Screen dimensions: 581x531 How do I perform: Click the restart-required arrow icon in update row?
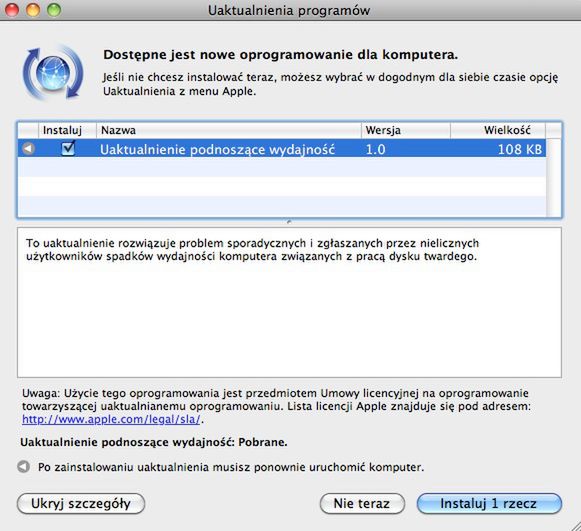(28, 149)
